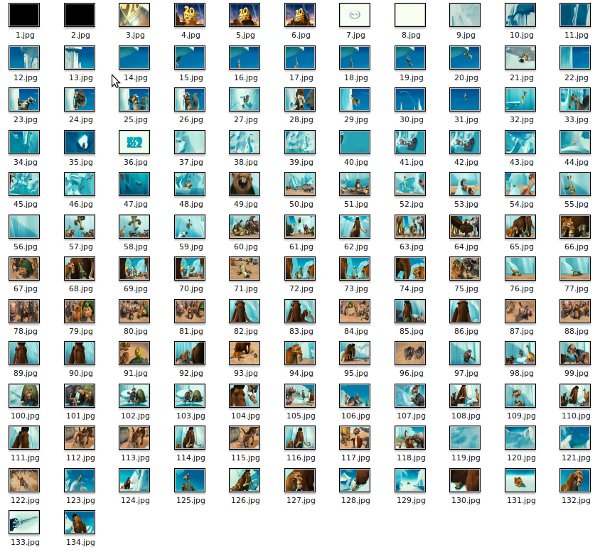The height and width of the screenshot is (552, 600).
Task: Select the 117.jpg thumbnail
Action: pyautogui.click(x=355, y=438)
